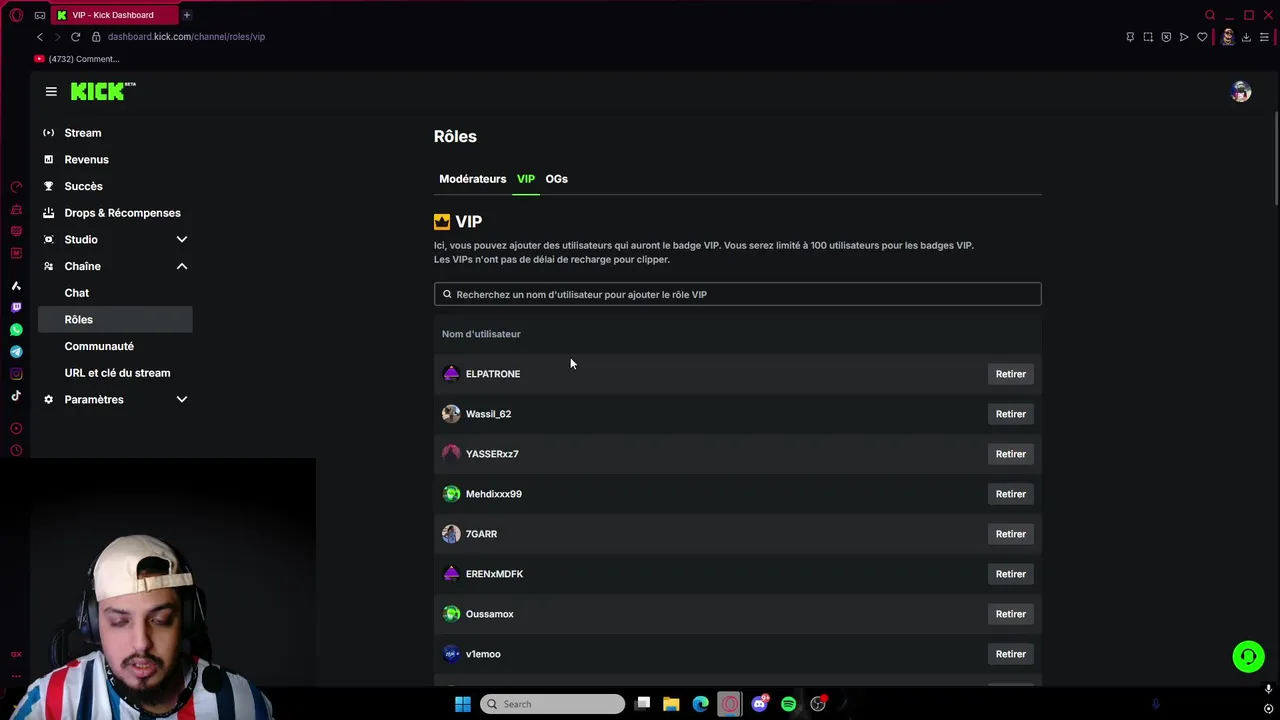Expand the Paramètres sidebar section
The width and height of the screenshot is (1280, 720).
coord(182,400)
